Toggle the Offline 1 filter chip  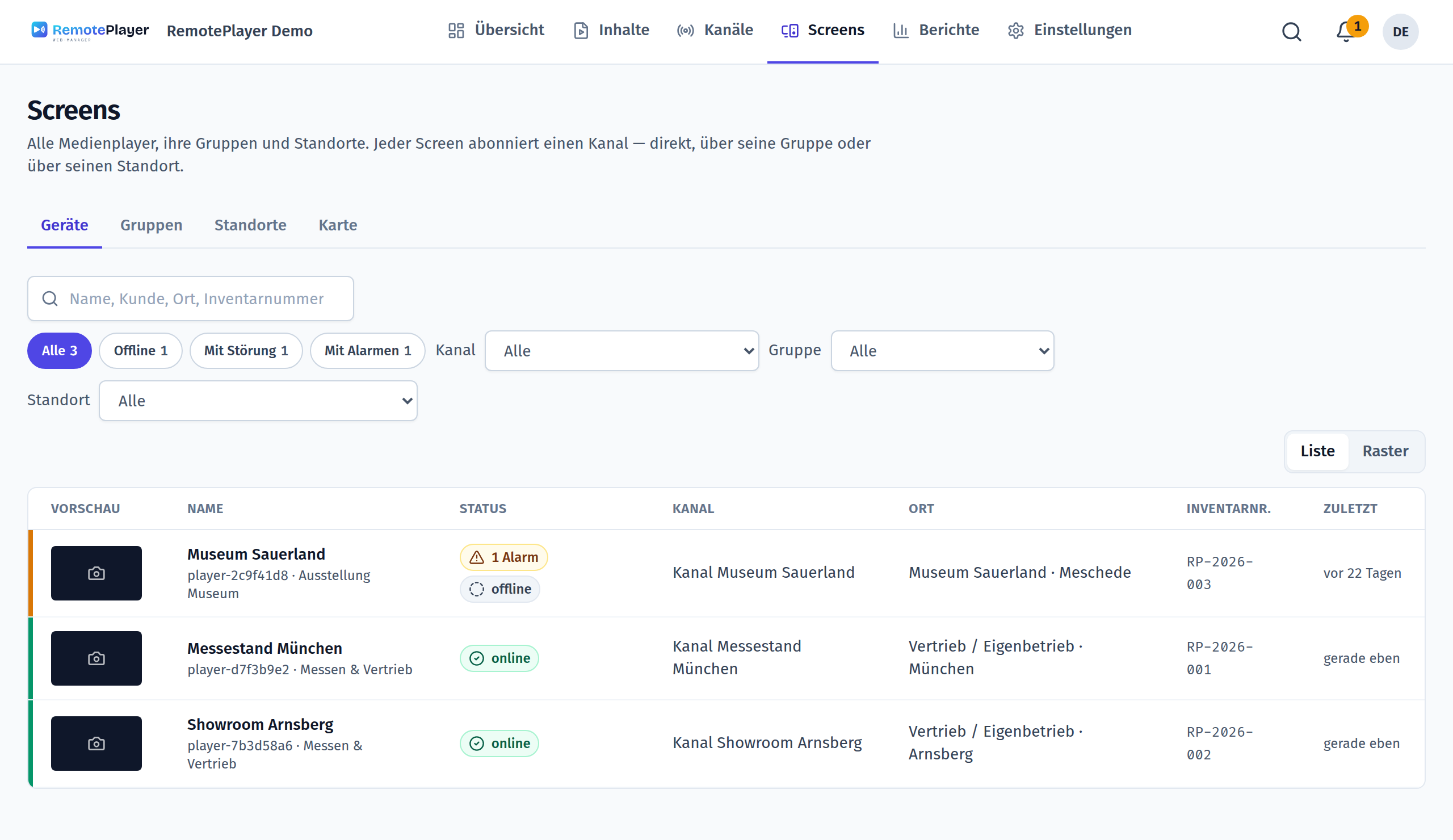141,351
